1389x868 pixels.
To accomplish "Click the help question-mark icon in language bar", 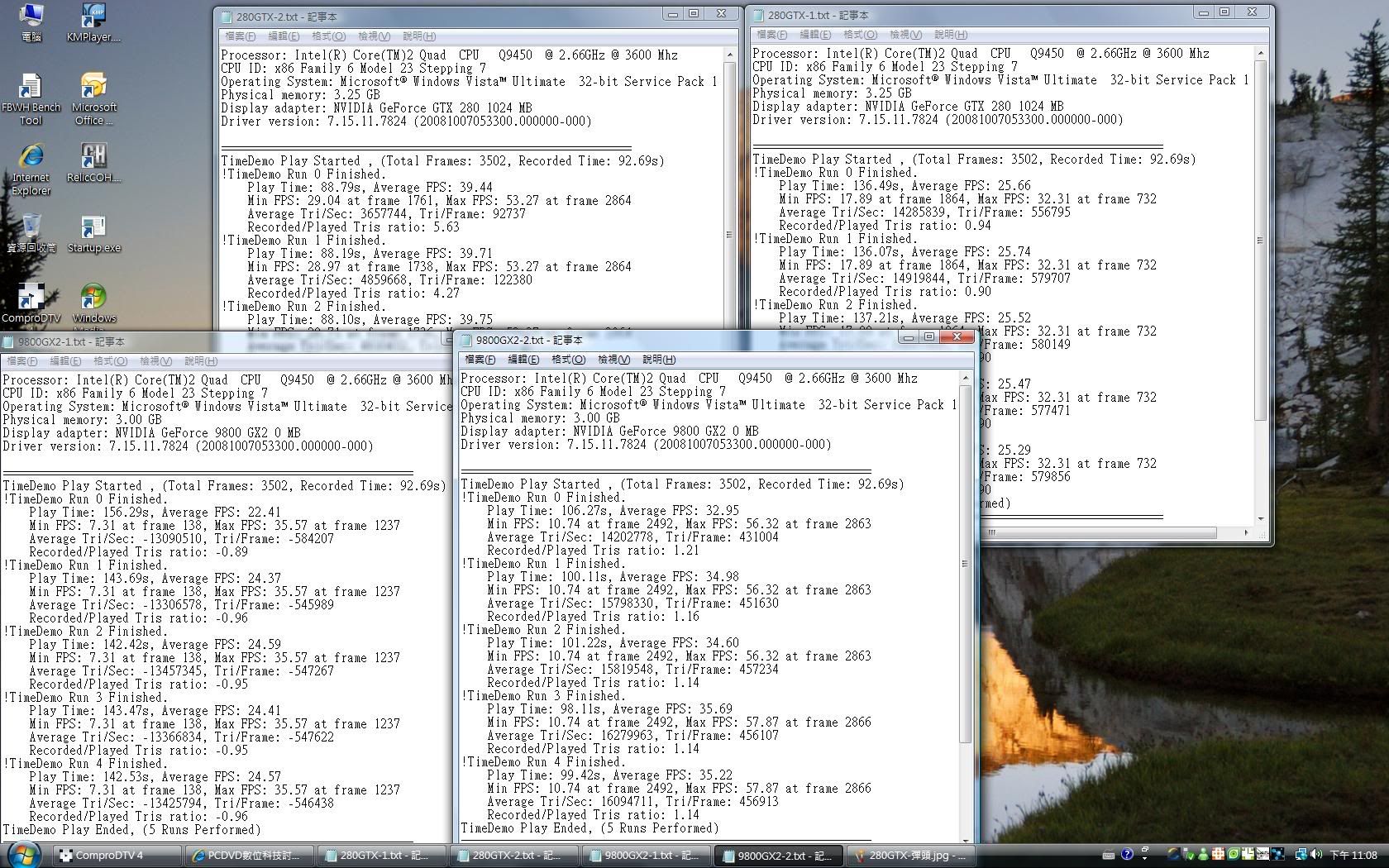I will [1127, 856].
